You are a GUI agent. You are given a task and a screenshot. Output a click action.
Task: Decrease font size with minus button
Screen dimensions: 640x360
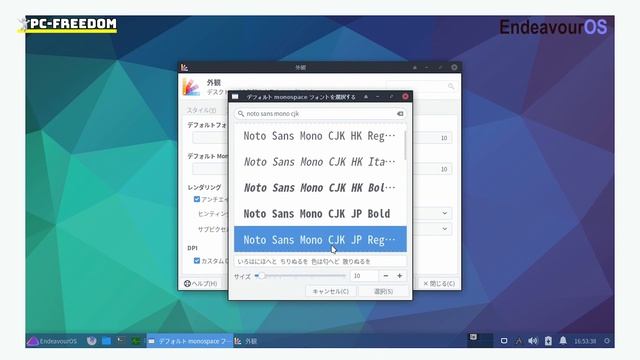386,276
